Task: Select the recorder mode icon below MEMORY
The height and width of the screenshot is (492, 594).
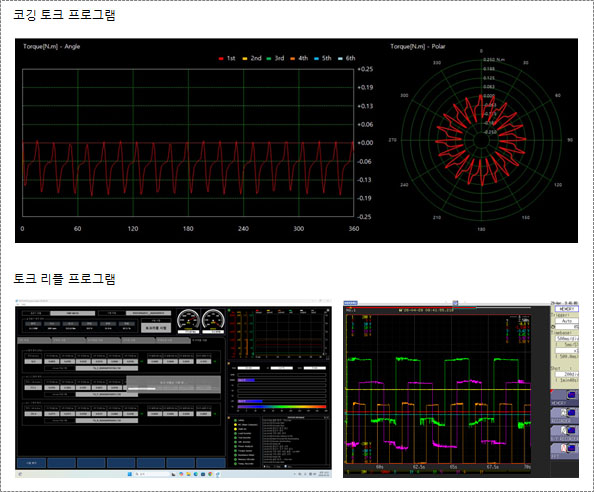Action: tap(564, 415)
